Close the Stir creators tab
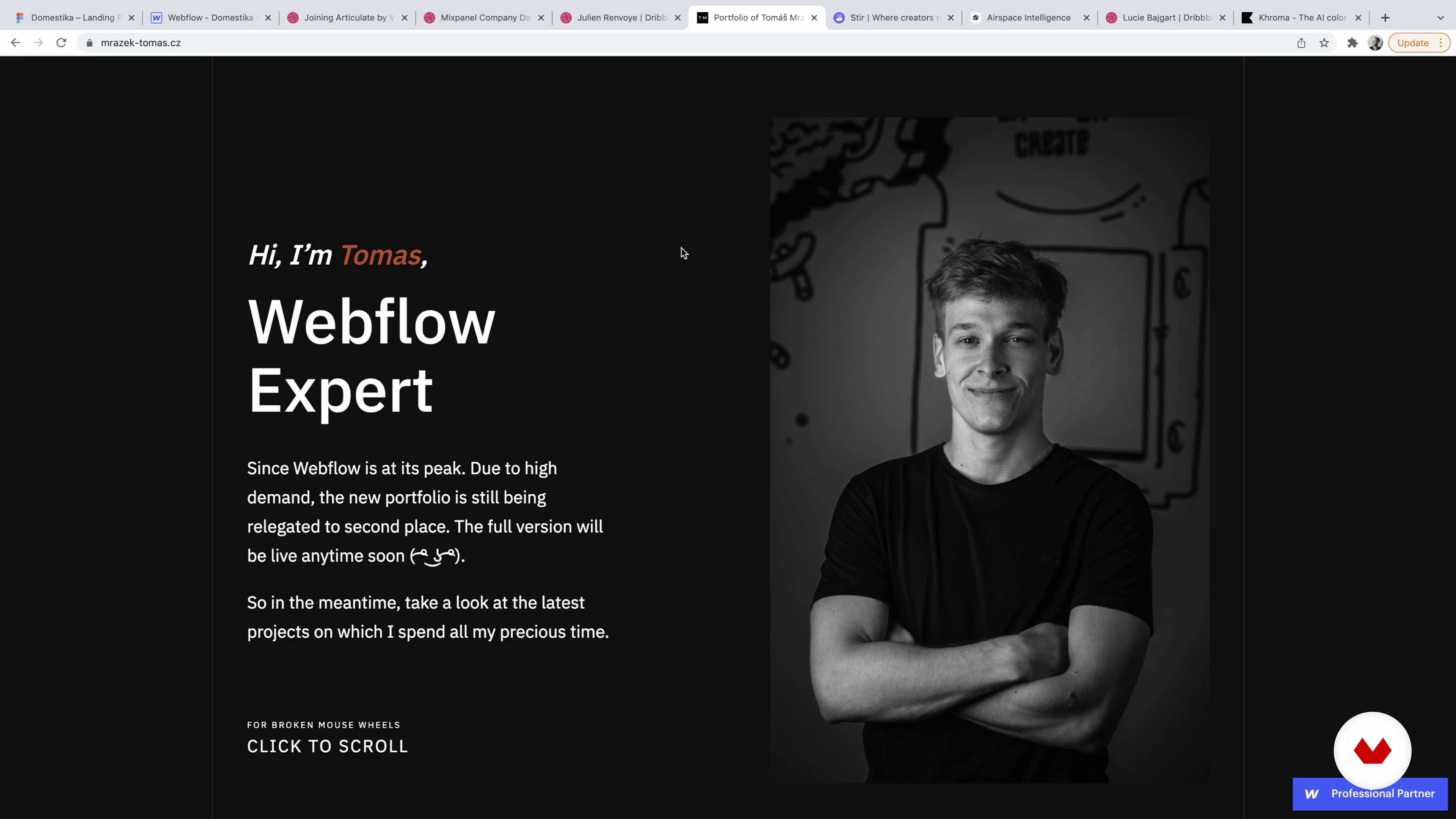The height and width of the screenshot is (819, 1456). [x=951, y=17]
